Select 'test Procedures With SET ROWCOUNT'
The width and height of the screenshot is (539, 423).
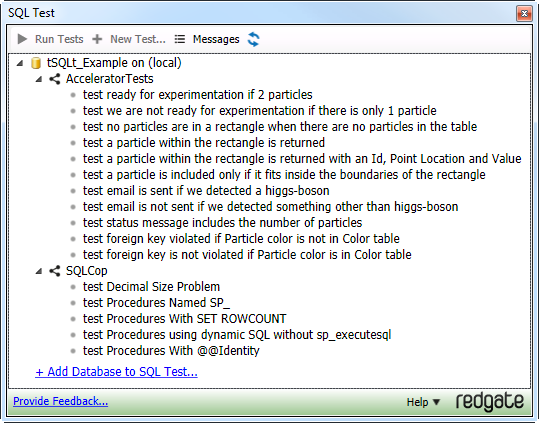pyautogui.click(x=185, y=319)
